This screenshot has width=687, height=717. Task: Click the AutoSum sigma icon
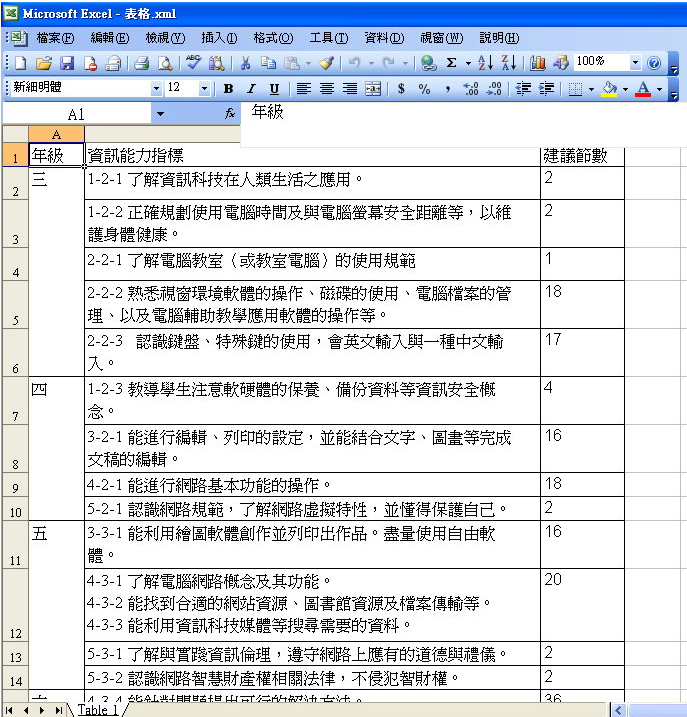(451, 63)
